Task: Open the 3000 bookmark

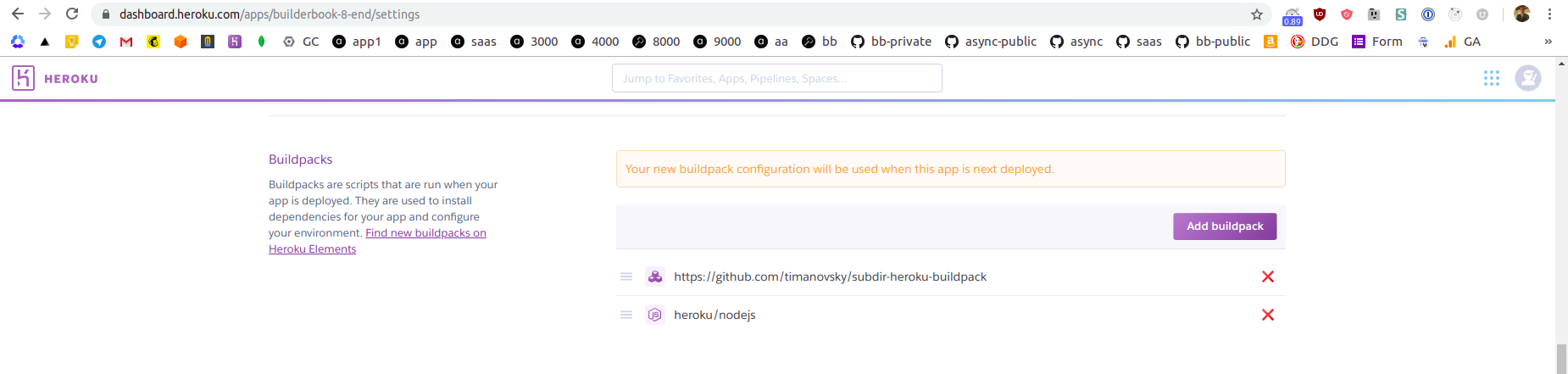Action: click(534, 42)
